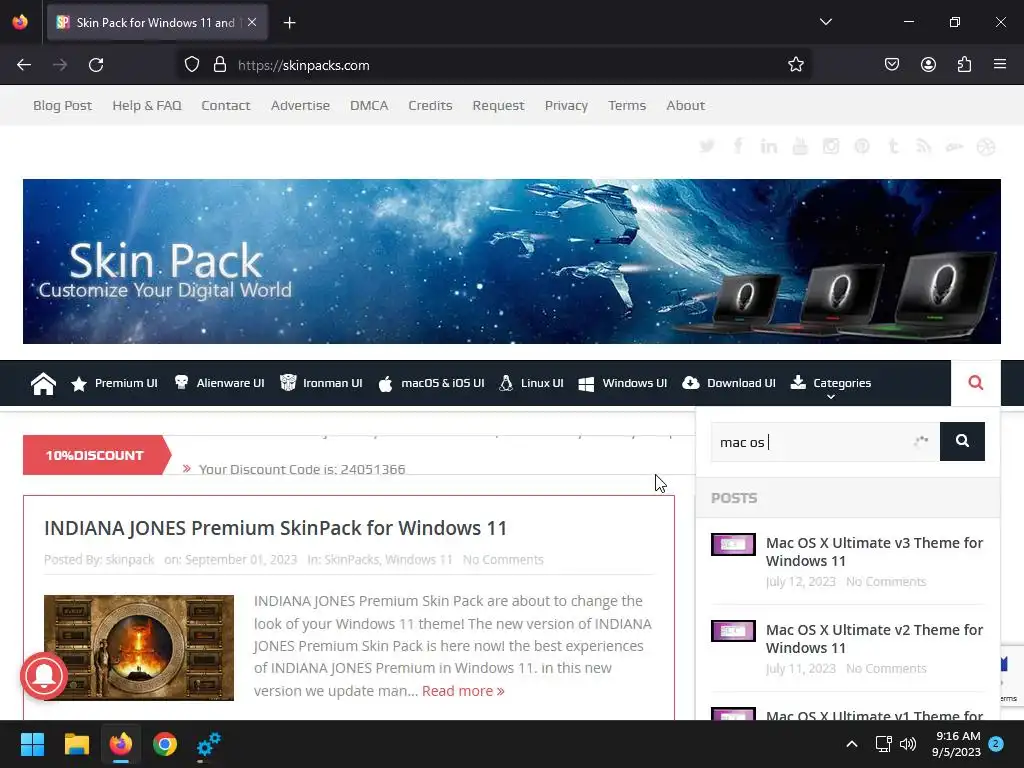Open File Explorer from taskbar
The height and width of the screenshot is (768, 1024).
click(76, 744)
